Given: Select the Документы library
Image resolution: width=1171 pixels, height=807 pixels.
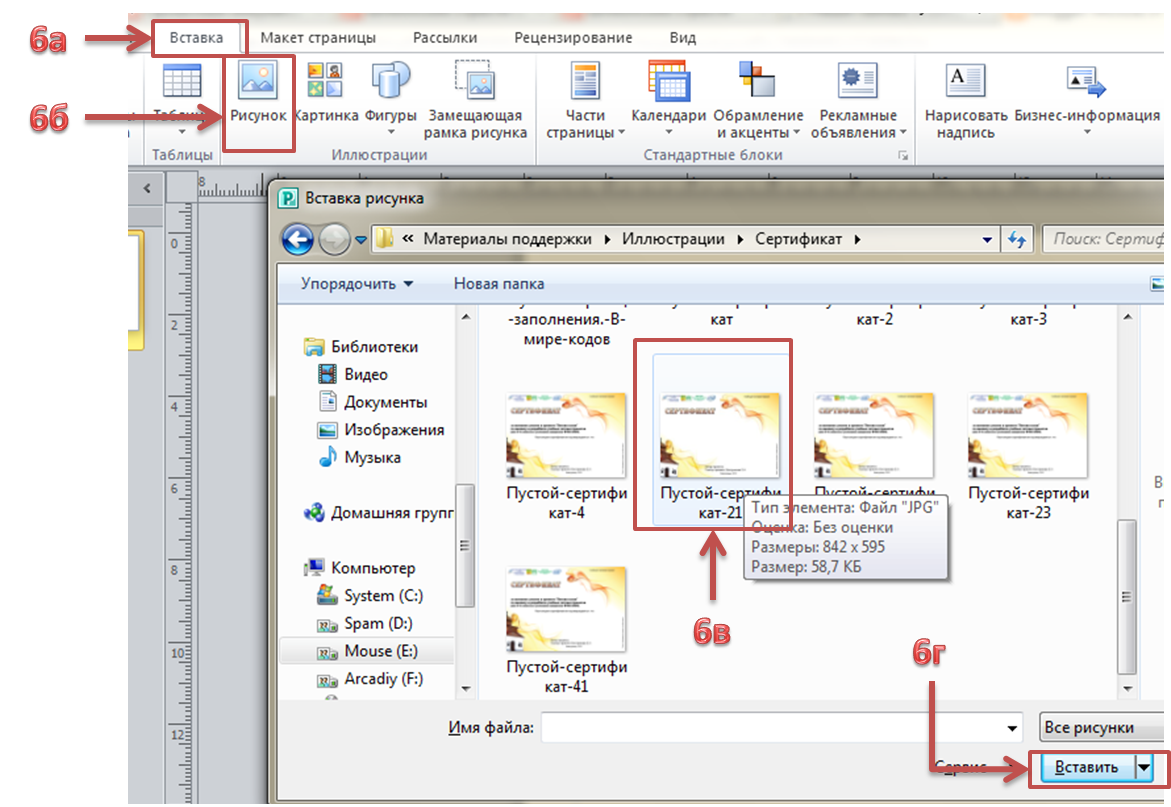Looking at the screenshot, I should (373, 402).
